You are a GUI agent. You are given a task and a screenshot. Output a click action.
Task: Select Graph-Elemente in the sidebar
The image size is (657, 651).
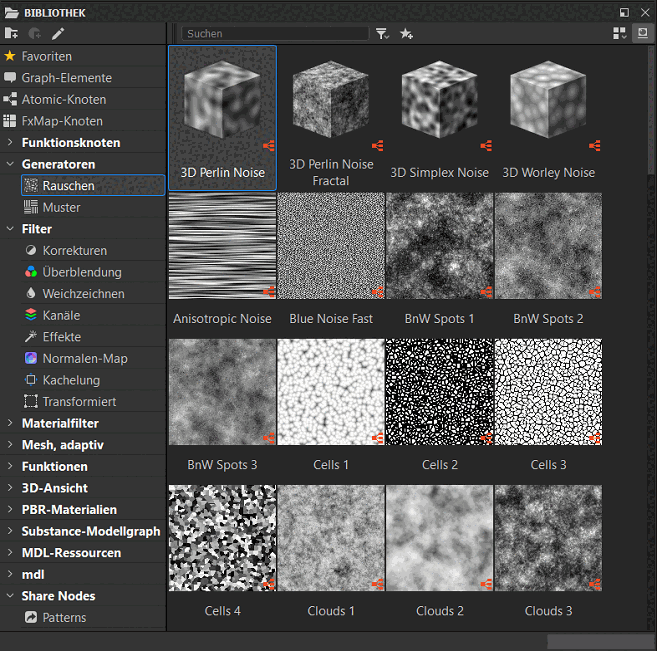point(83,78)
